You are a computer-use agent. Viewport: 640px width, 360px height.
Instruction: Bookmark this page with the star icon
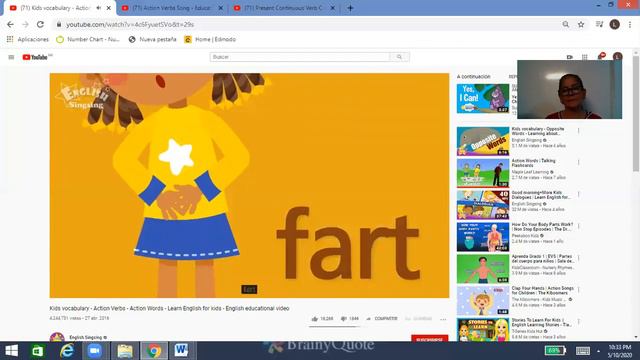click(581, 24)
